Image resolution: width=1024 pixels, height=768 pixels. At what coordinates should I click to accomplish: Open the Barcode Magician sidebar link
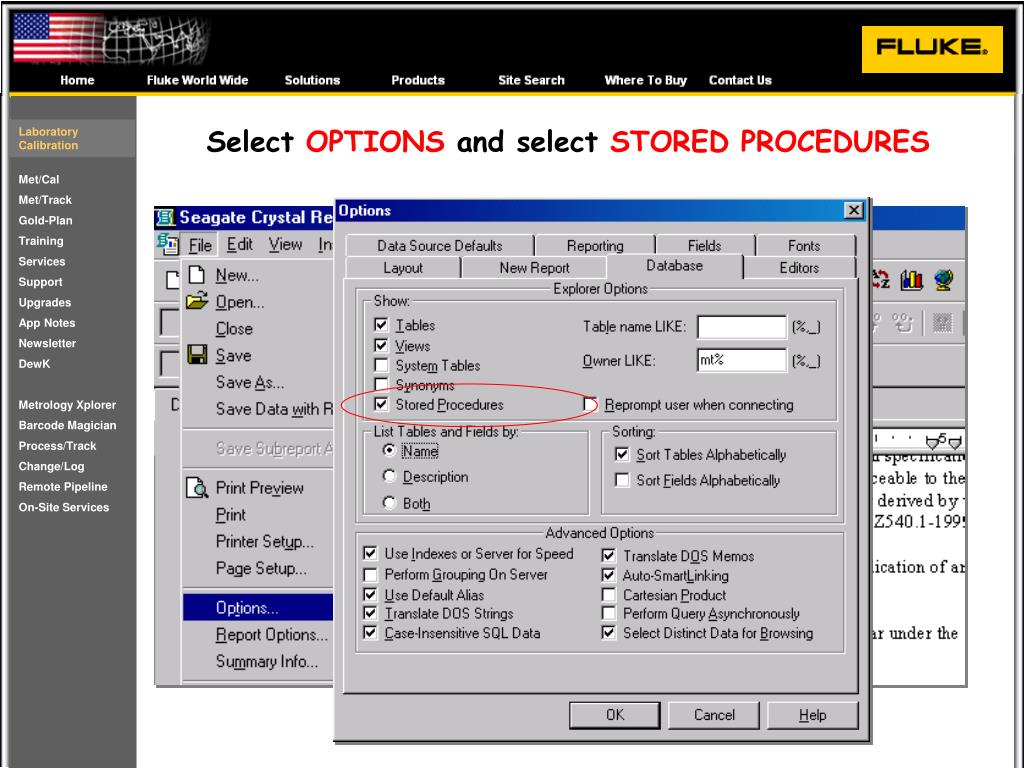click(x=67, y=425)
